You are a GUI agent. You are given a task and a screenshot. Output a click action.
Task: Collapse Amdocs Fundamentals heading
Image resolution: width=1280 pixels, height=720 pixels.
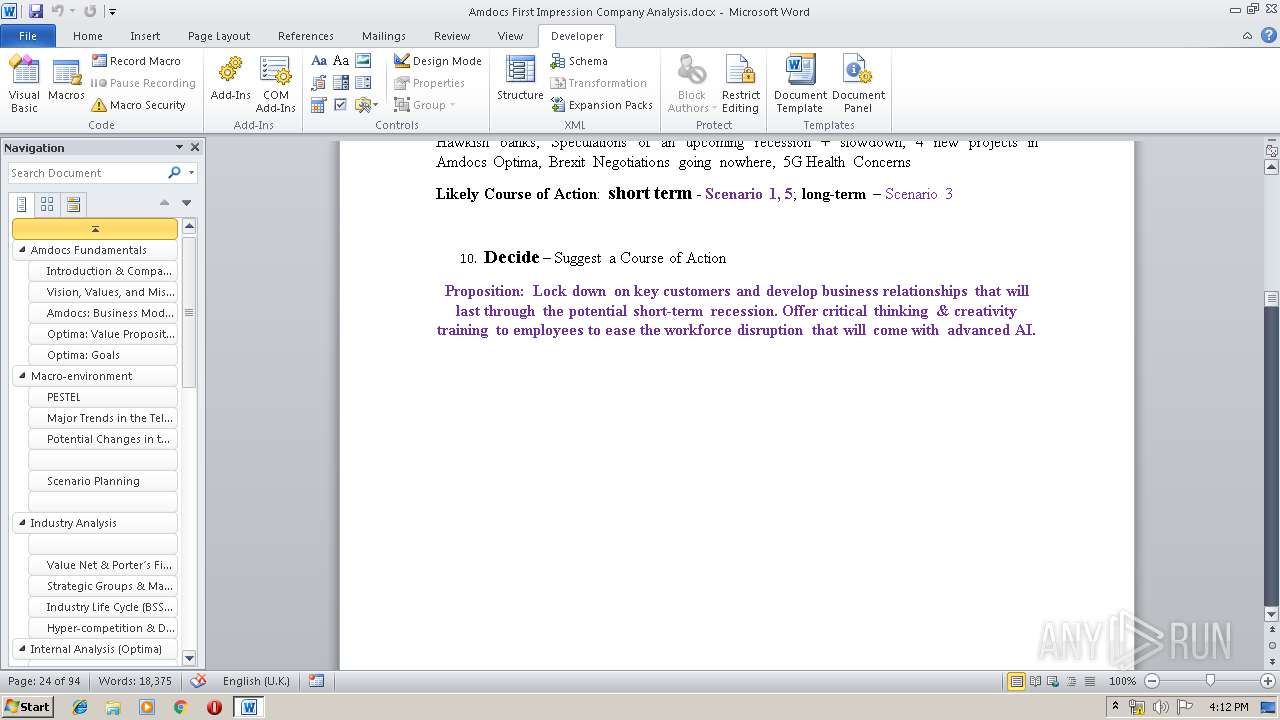pos(22,250)
